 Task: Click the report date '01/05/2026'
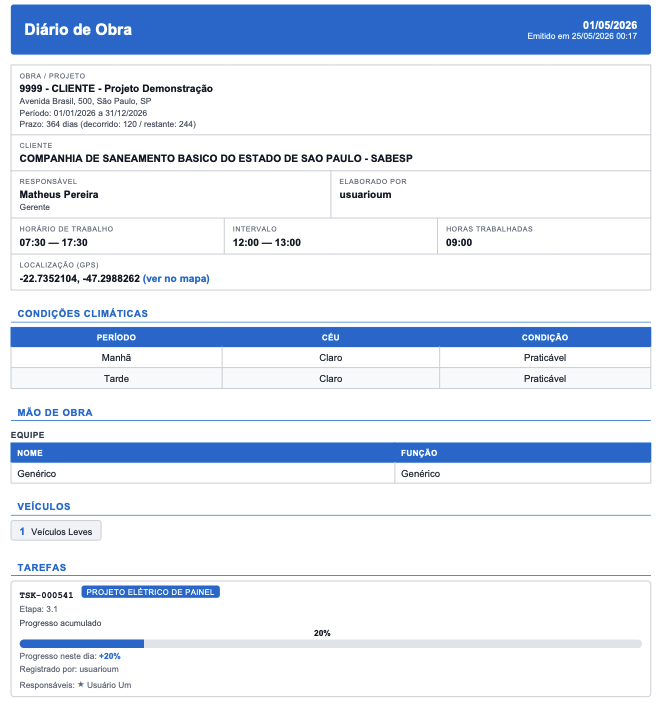(x=610, y=25)
